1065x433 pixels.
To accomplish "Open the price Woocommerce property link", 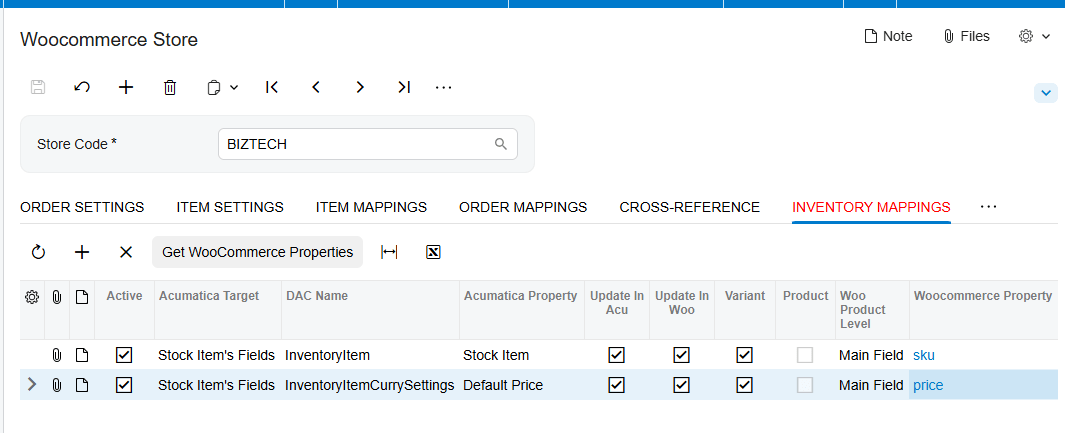I will point(928,385).
